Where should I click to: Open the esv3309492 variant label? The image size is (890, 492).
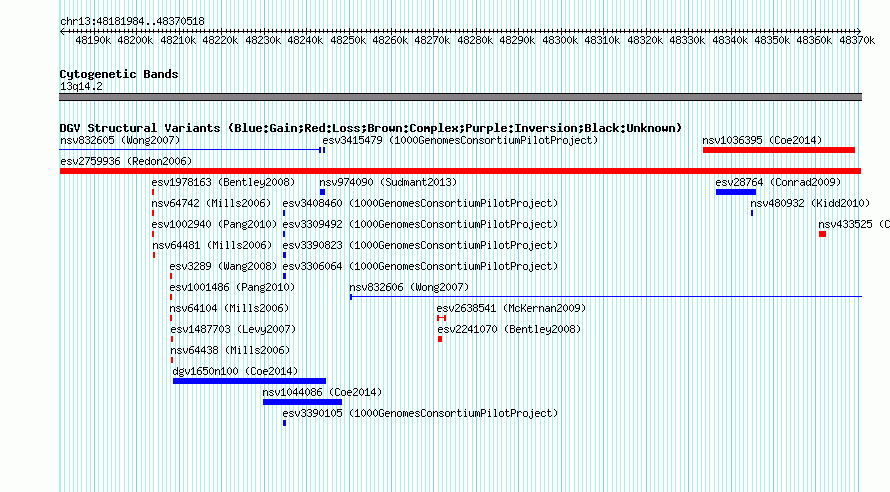click(x=420, y=224)
